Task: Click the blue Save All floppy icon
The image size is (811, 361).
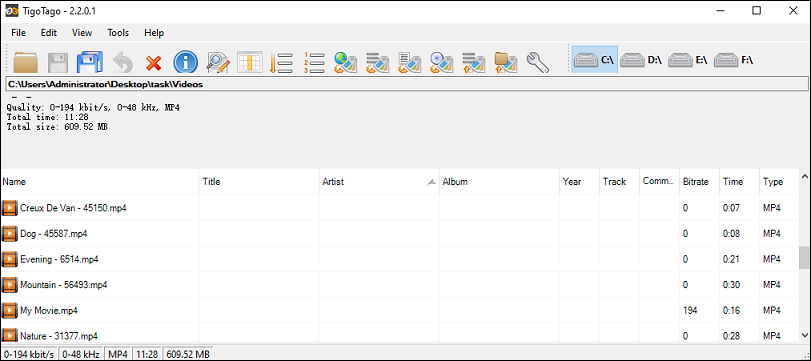Action: coord(90,63)
